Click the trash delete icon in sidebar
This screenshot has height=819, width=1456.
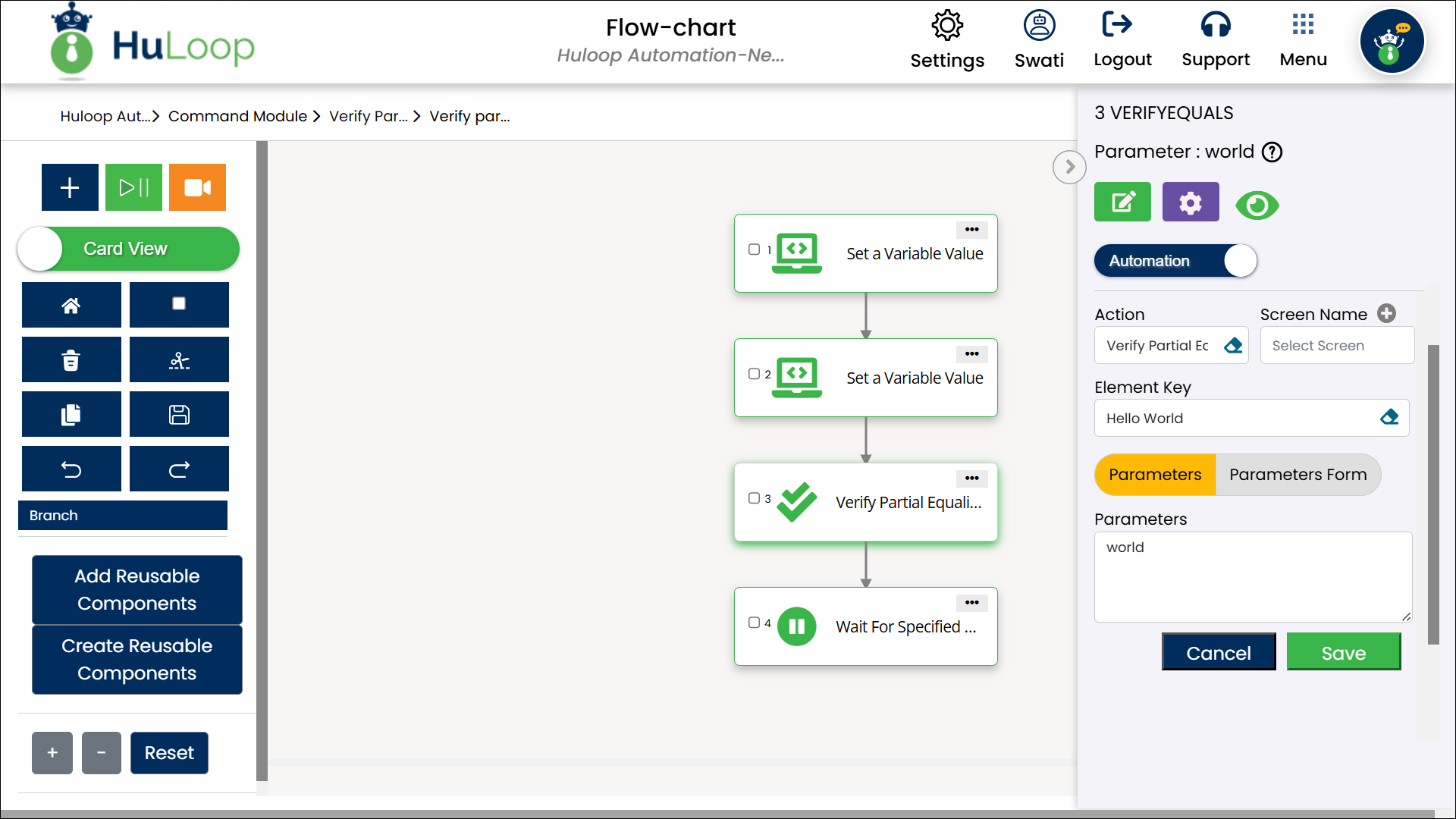point(71,360)
